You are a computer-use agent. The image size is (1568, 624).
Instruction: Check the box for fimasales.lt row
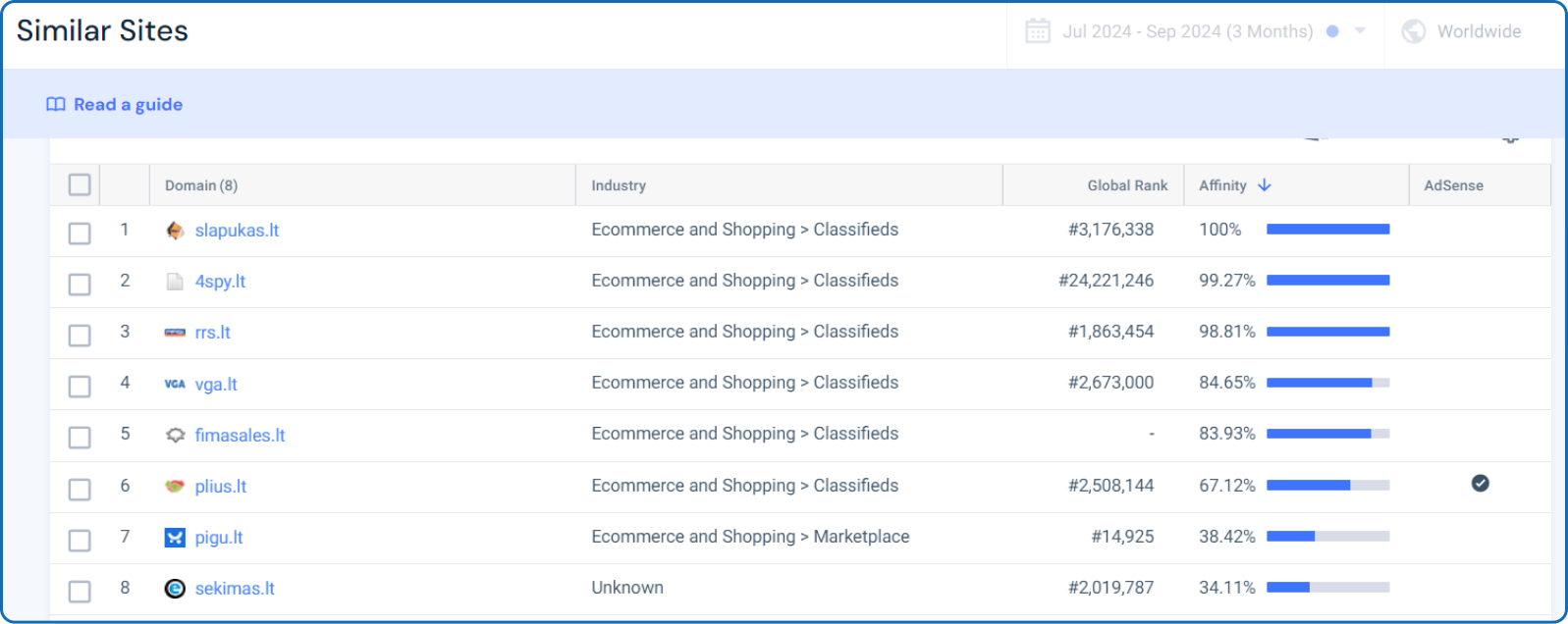click(80, 437)
